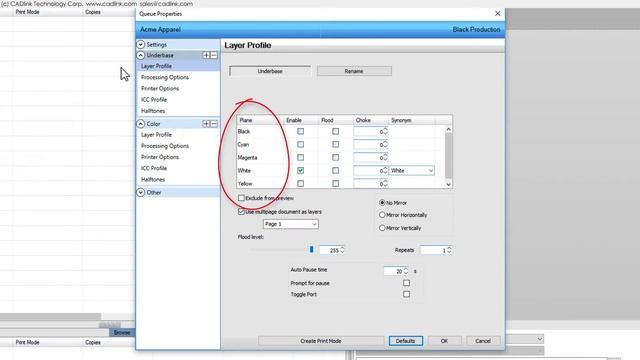Enable the Cyan plane checkbox
Image resolution: width=640 pixels, height=360 pixels.
click(300, 144)
